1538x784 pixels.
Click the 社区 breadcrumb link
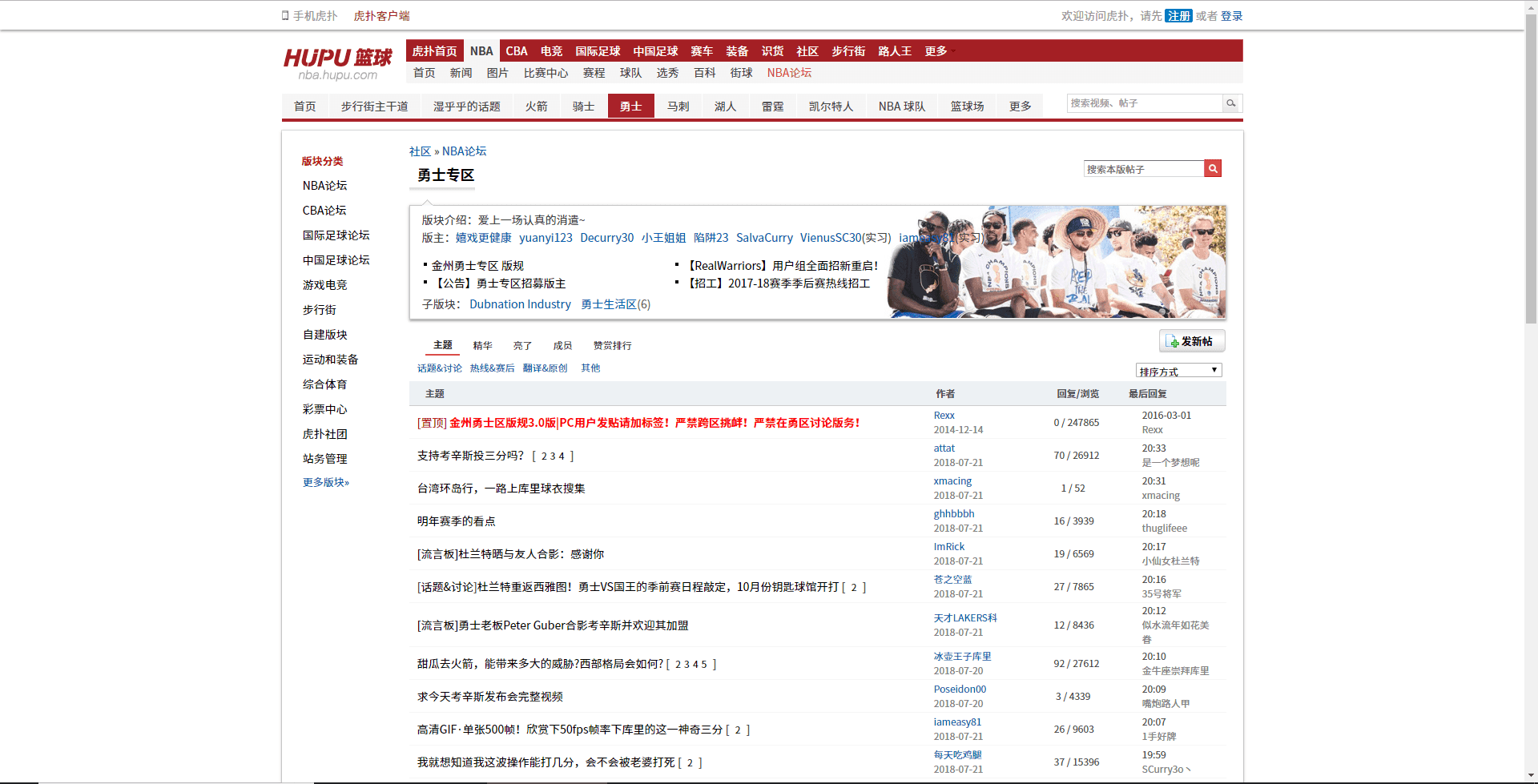(x=420, y=151)
